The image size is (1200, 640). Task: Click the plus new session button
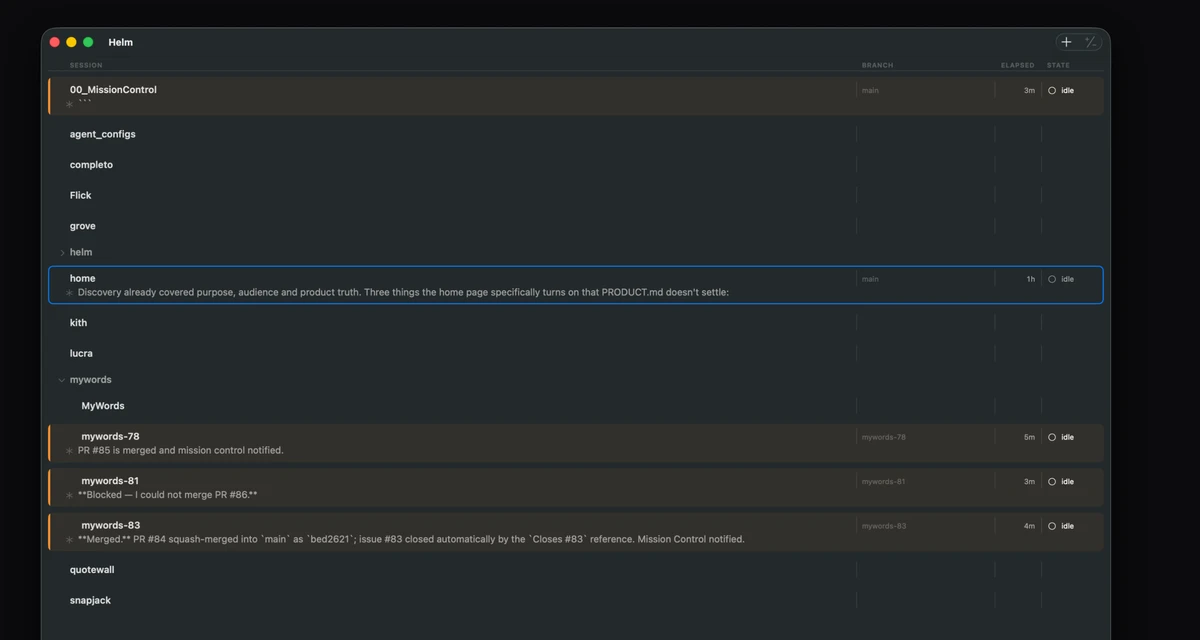click(1066, 42)
